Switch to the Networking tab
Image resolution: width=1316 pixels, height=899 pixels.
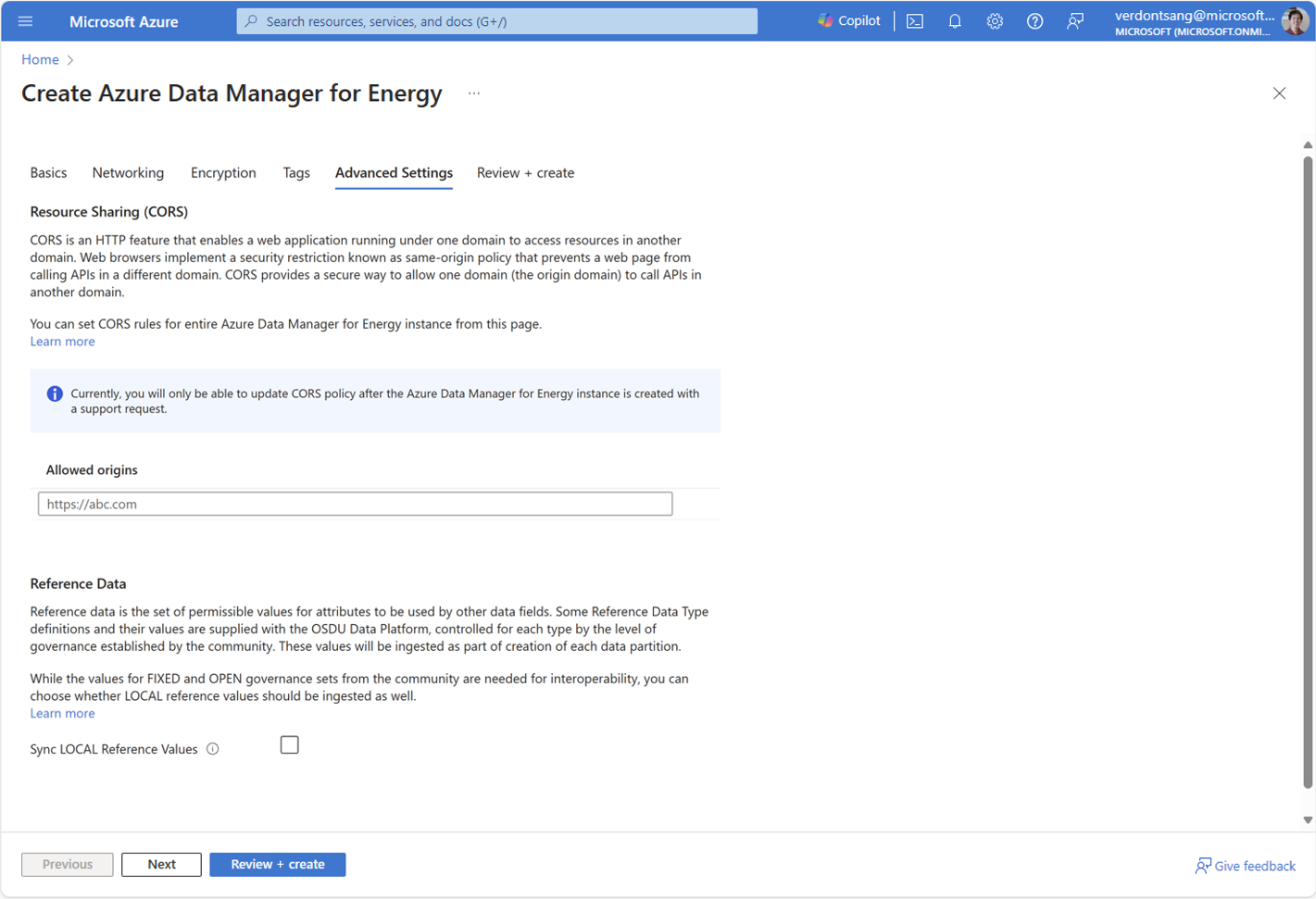tap(128, 173)
